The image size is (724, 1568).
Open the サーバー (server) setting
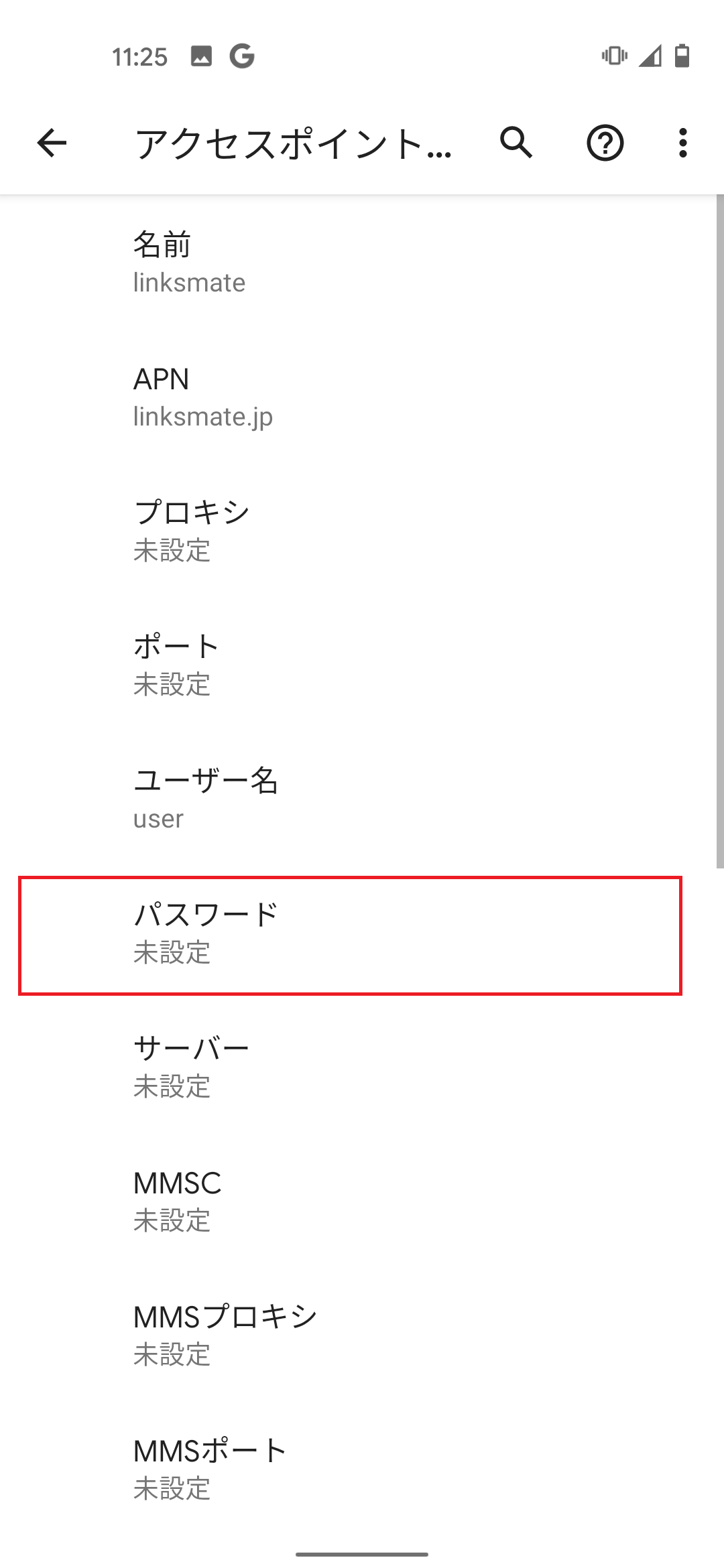(x=362, y=1067)
